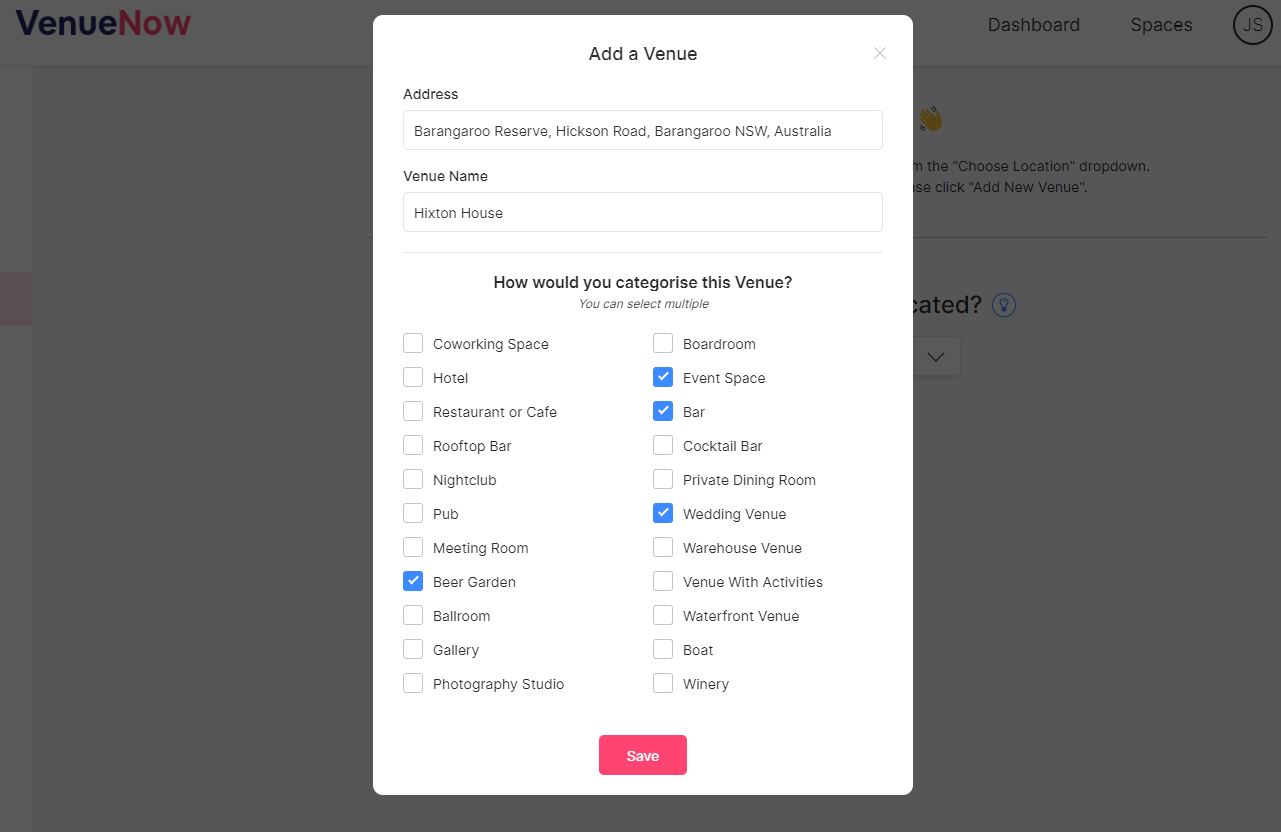Open the Spaces menu item
This screenshot has width=1281, height=832.
1161,25
